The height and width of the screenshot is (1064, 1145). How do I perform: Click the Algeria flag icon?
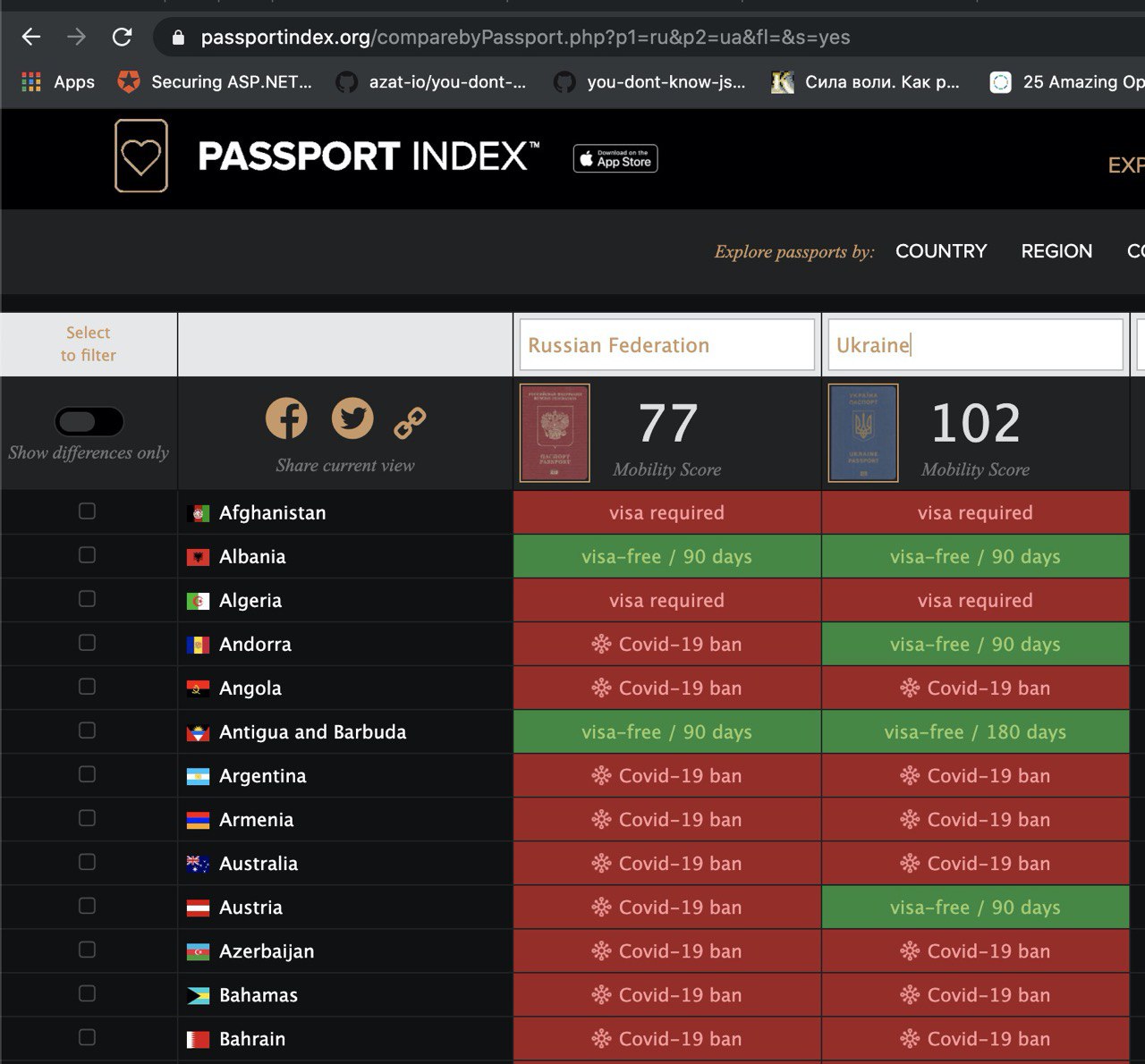coord(198,601)
